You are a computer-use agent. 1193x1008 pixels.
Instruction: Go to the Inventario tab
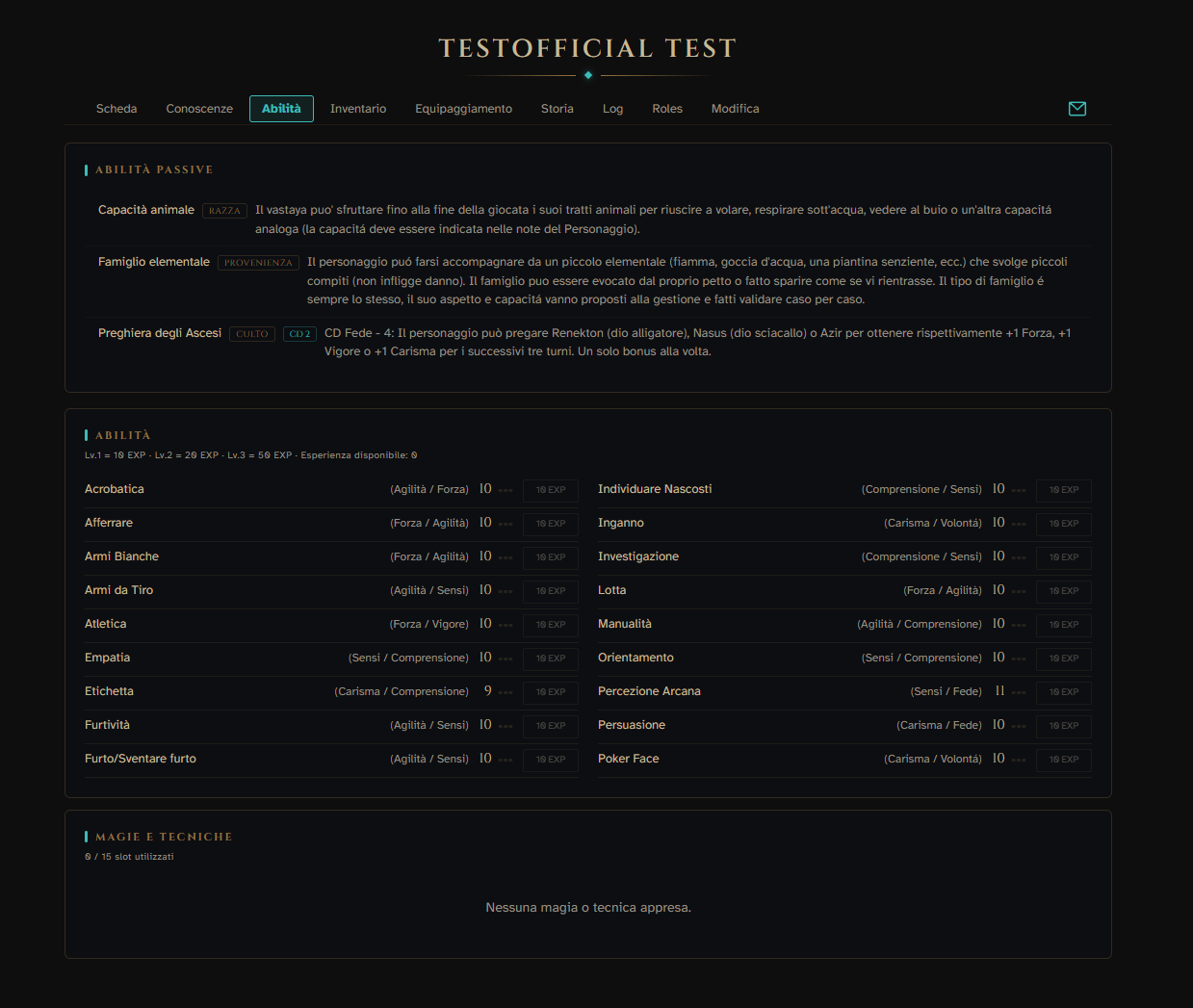pyautogui.click(x=358, y=109)
